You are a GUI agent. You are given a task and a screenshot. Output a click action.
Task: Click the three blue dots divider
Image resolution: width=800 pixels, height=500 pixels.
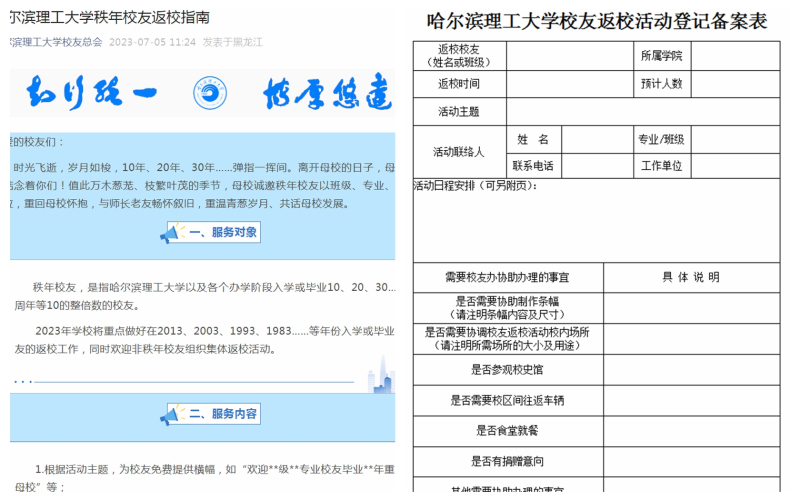point(22,382)
